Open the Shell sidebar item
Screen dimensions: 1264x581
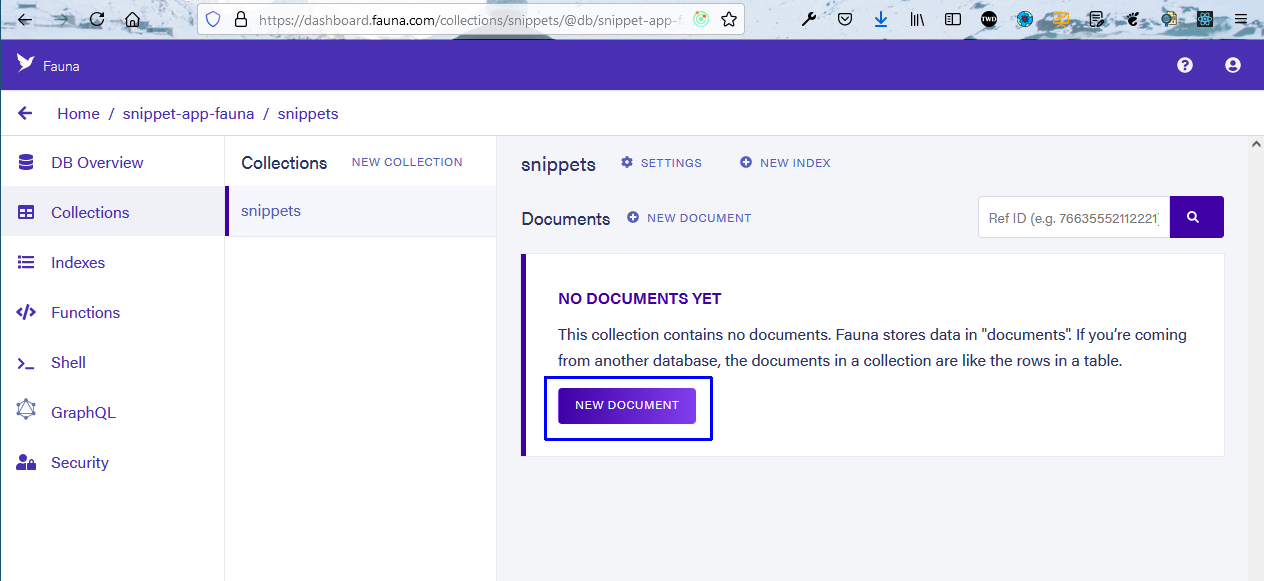pos(112,362)
